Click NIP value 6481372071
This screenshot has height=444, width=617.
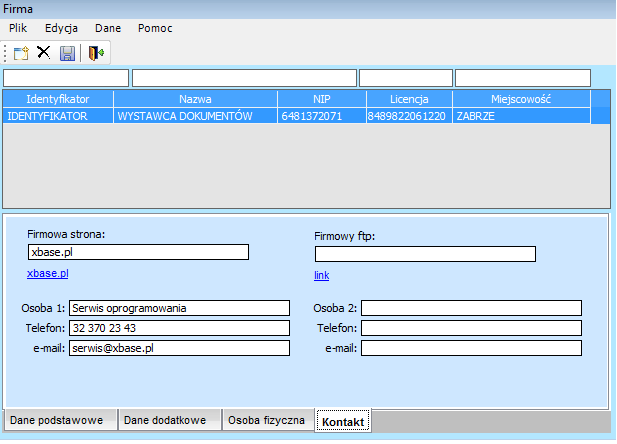(x=321, y=116)
